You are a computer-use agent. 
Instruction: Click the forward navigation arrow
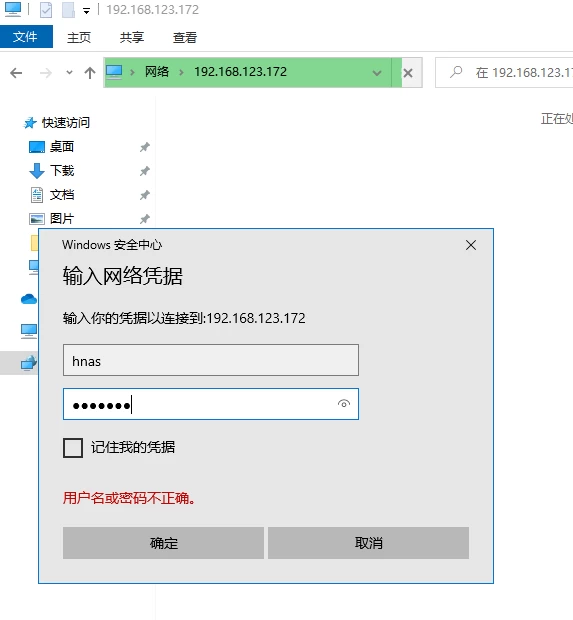coord(46,73)
